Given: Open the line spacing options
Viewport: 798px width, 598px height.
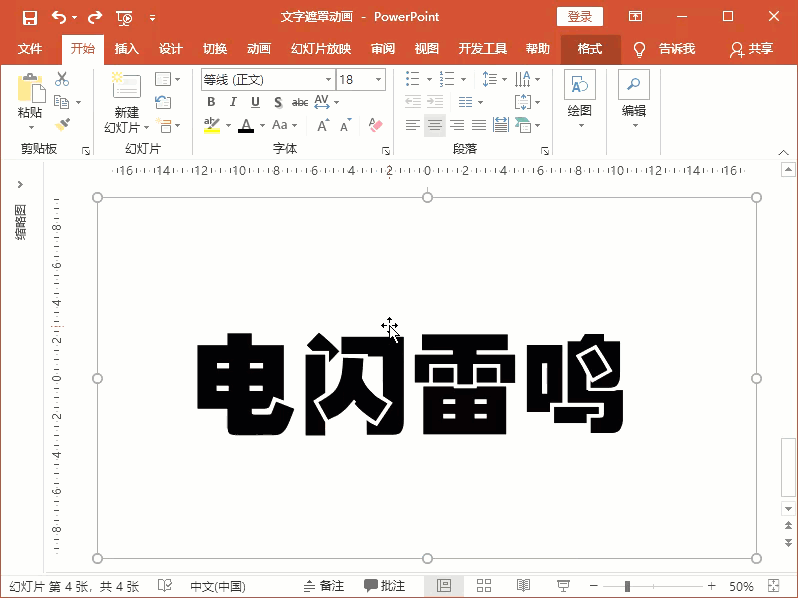Looking at the screenshot, I should (x=494, y=79).
